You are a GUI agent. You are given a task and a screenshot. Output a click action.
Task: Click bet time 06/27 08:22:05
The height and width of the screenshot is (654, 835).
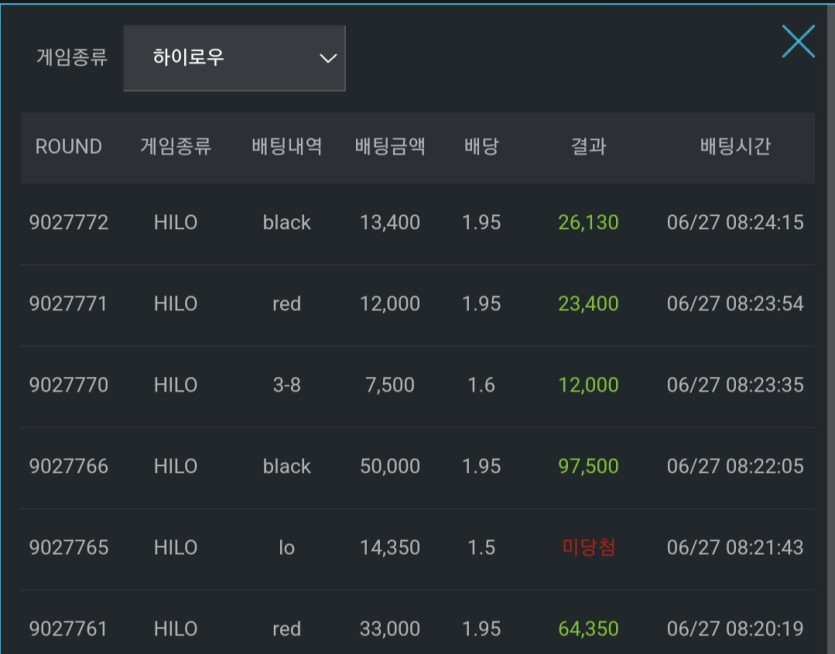point(735,467)
